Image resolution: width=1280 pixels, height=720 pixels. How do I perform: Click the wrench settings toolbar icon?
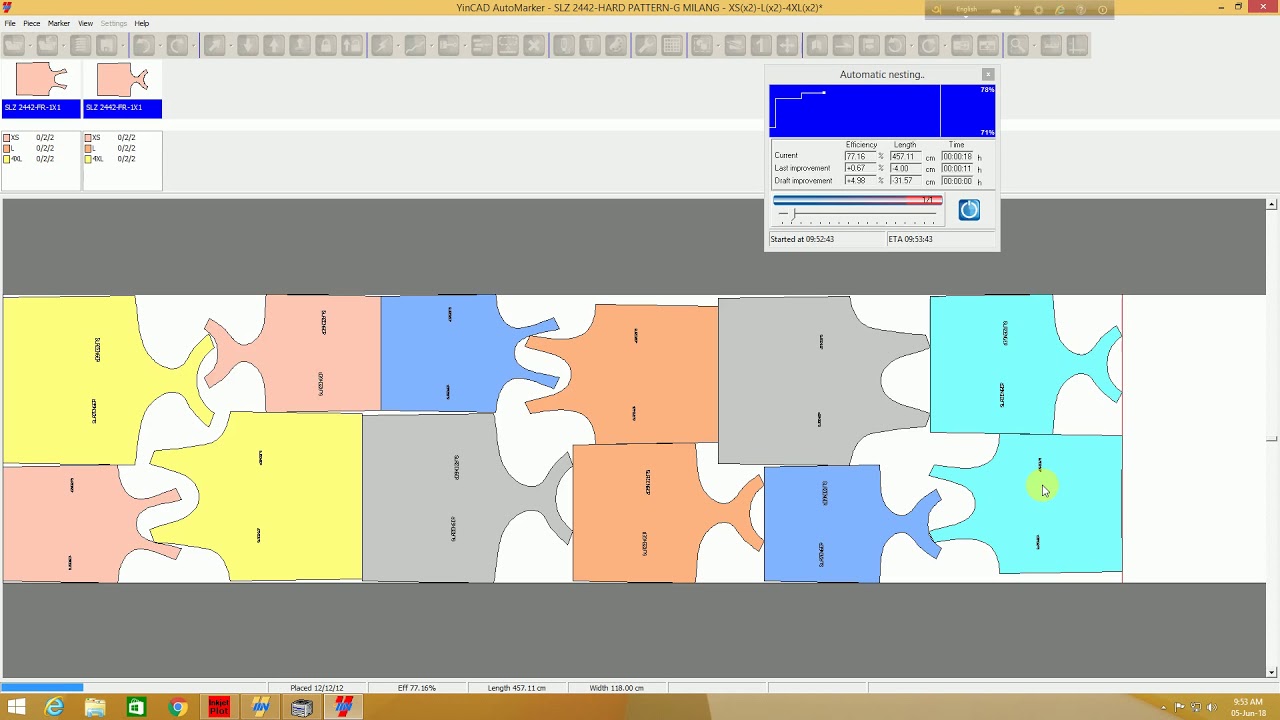coord(646,45)
